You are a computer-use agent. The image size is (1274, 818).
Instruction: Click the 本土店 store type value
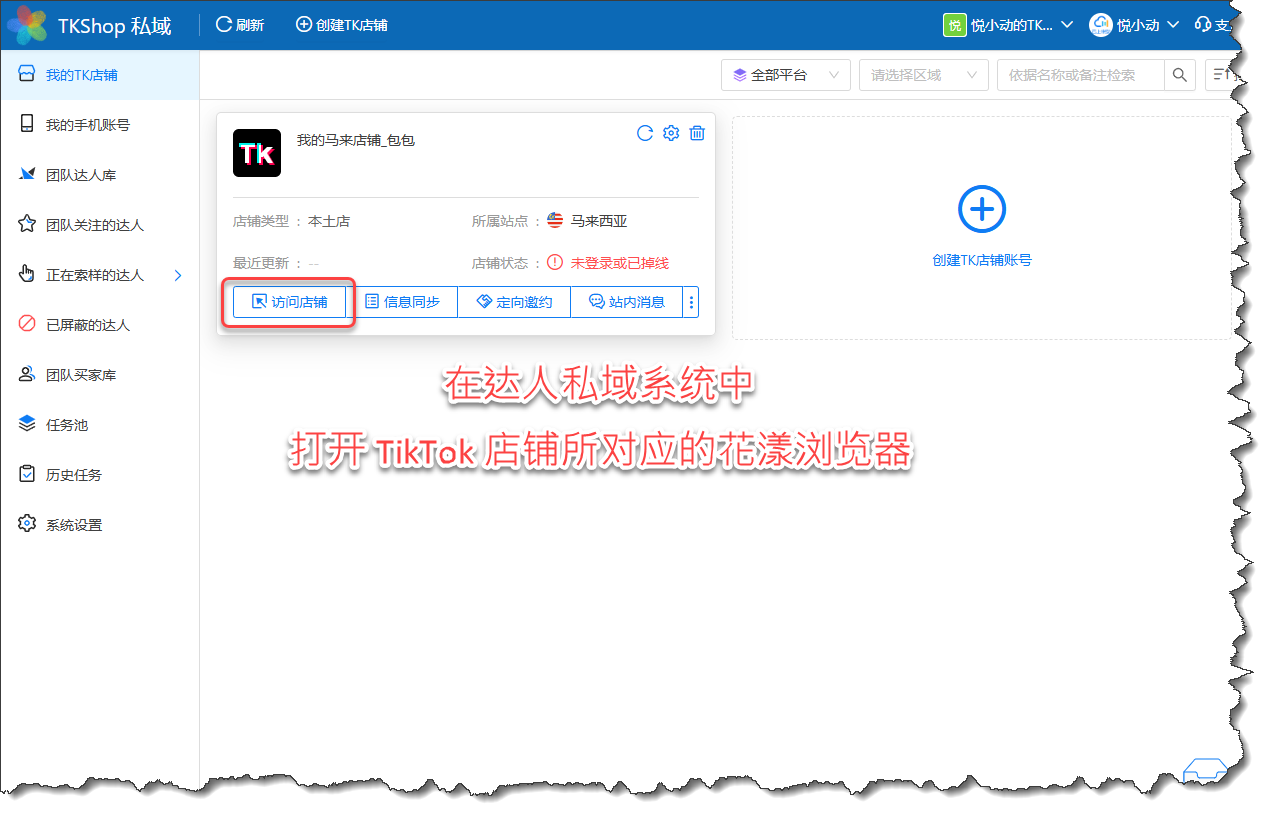pyautogui.click(x=329, y=221)
